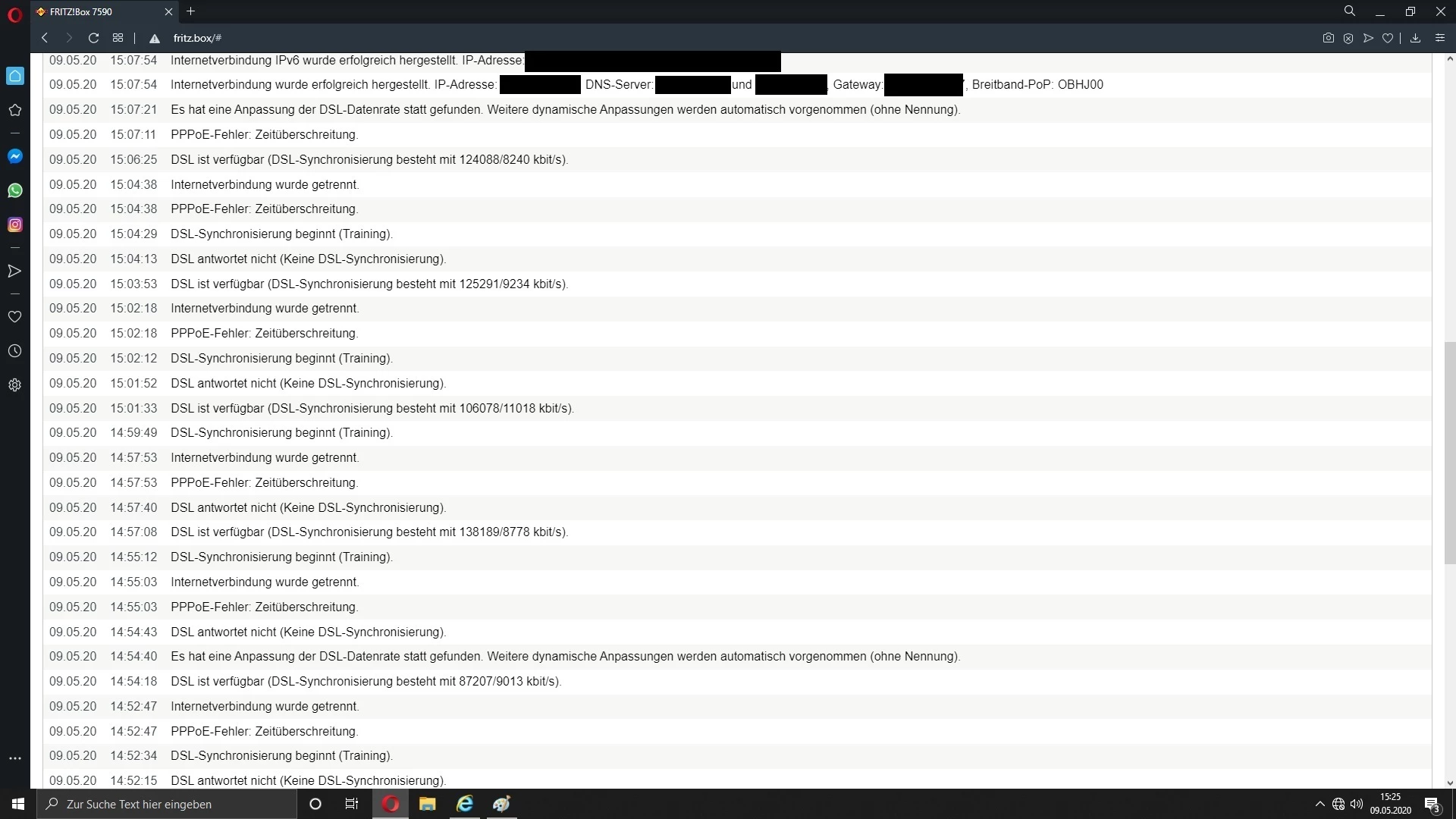Open the downloads icon in the toolbar
Screen dimensions: 1456x819
coord(1415,38)
